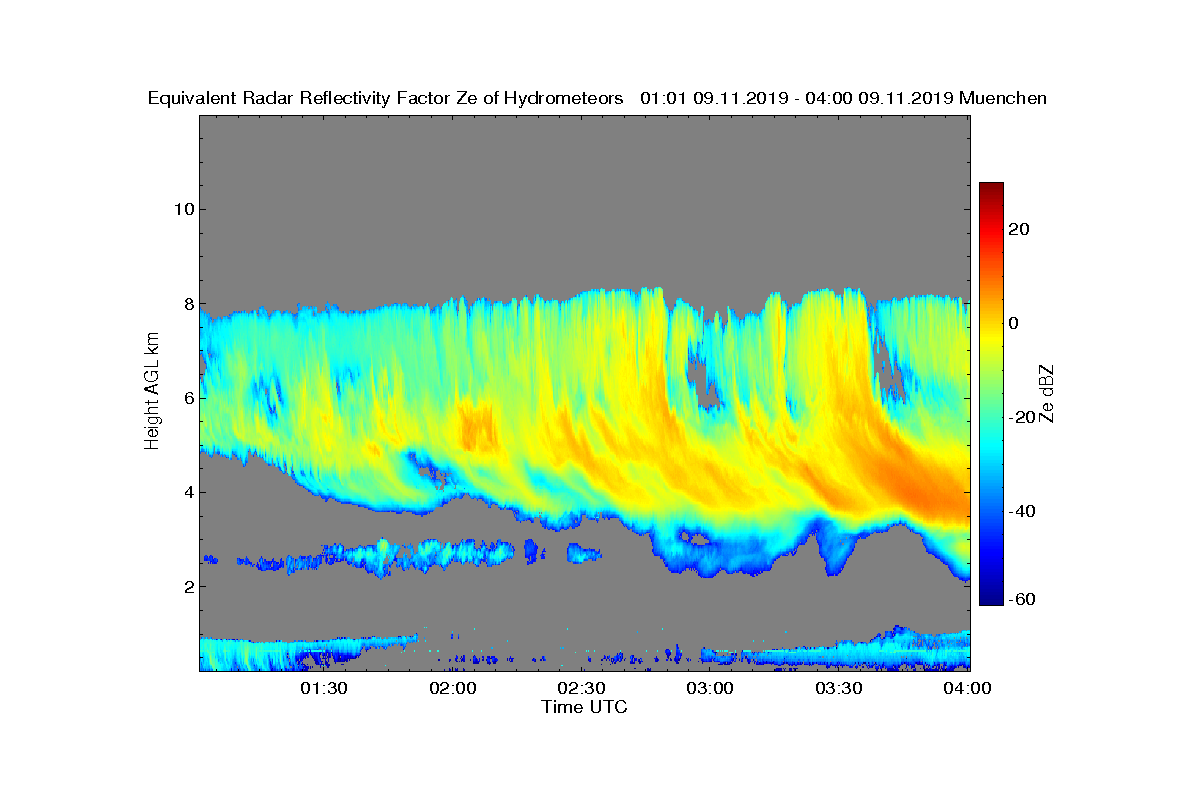Click the height tick label 10
1200x800 pixels.
click(182, 209)
